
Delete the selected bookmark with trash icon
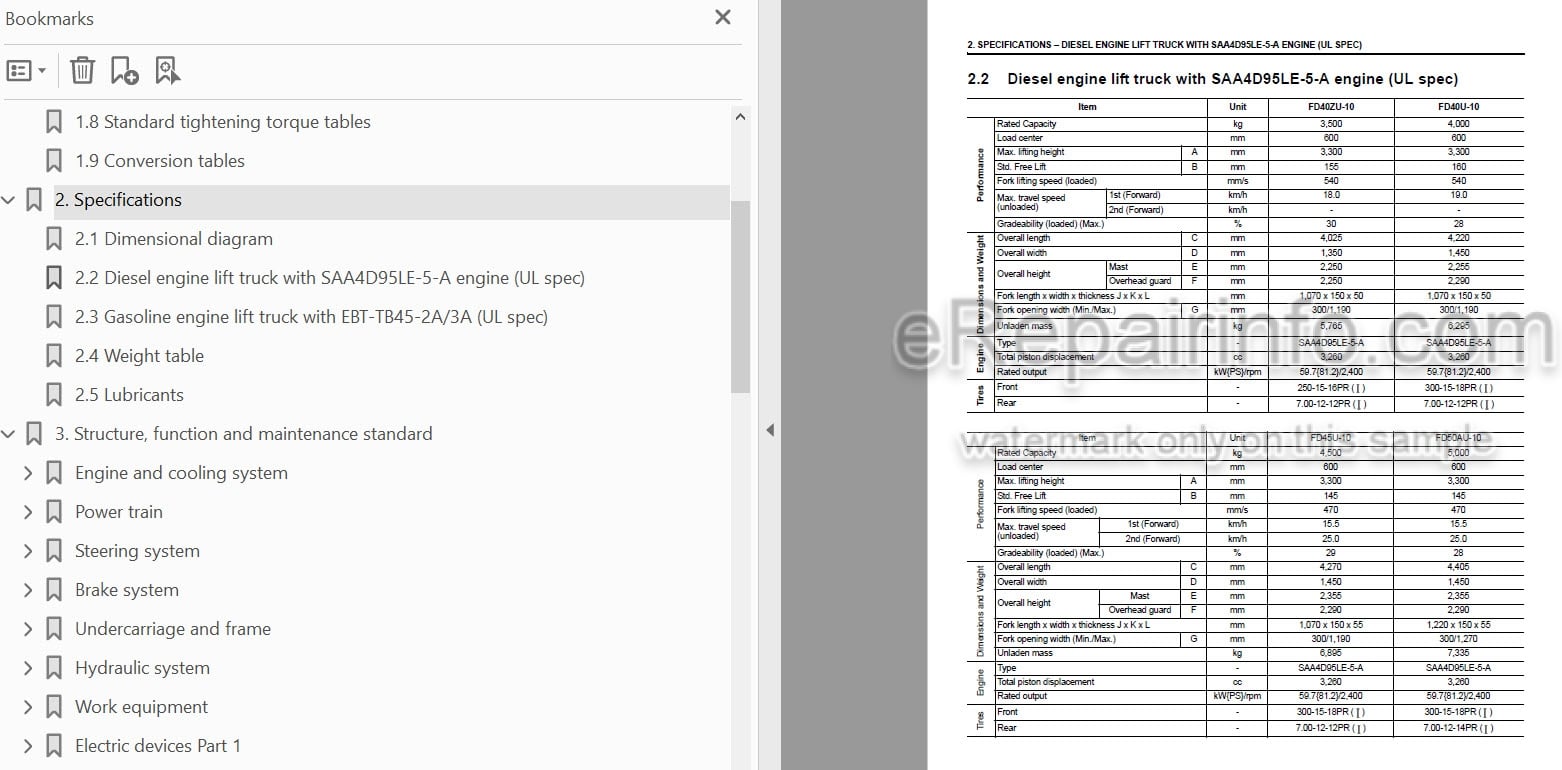tap(82, 71)
